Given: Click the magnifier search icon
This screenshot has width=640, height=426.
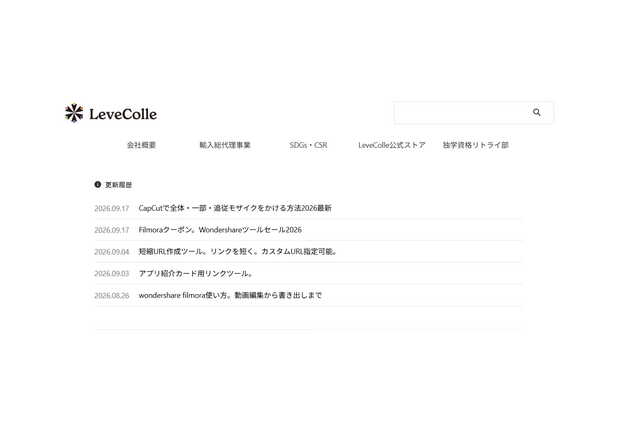Looking at the screenshot, I should (x=537, y=112).
